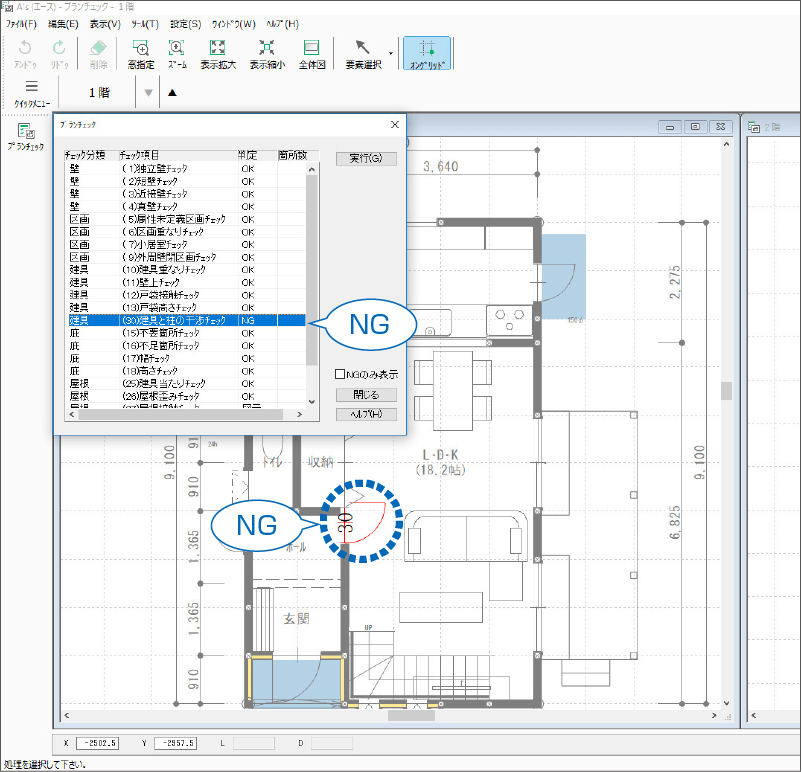Click the drawing scroll right arrow

tap(715, 716)
